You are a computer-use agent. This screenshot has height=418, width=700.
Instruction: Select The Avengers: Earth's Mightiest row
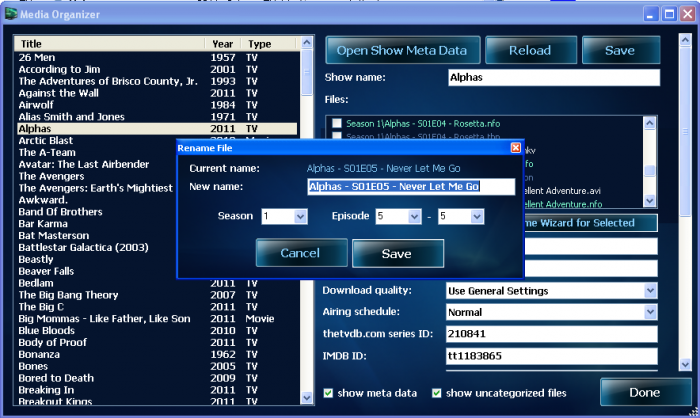[96, 188]
